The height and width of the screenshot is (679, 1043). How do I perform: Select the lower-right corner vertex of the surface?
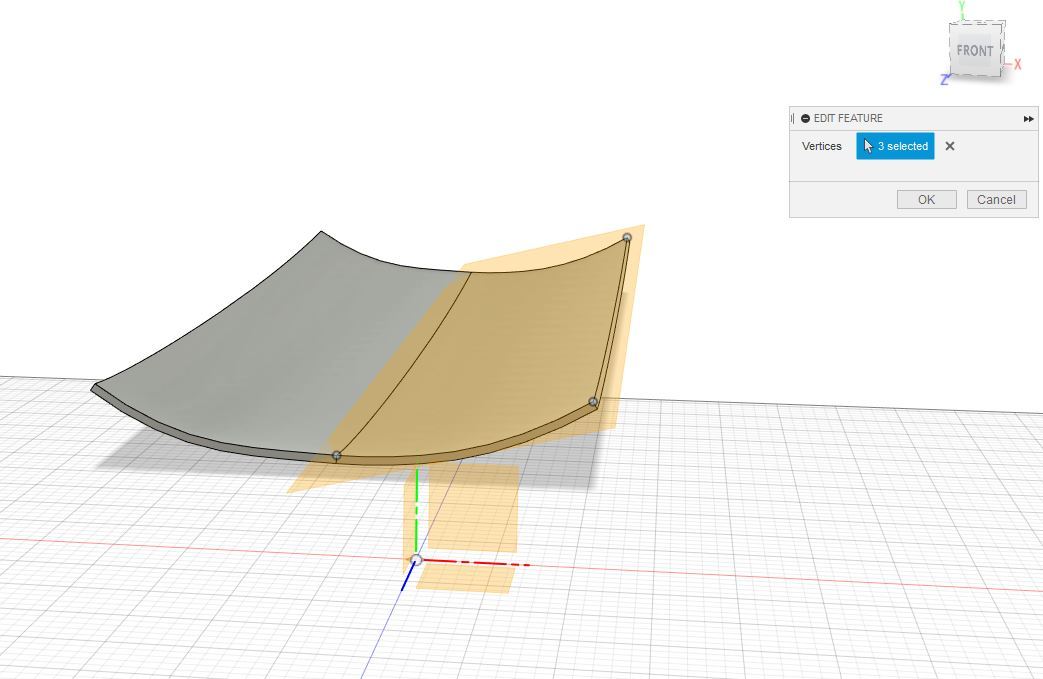pyautogui.click(x=593, y=402)
